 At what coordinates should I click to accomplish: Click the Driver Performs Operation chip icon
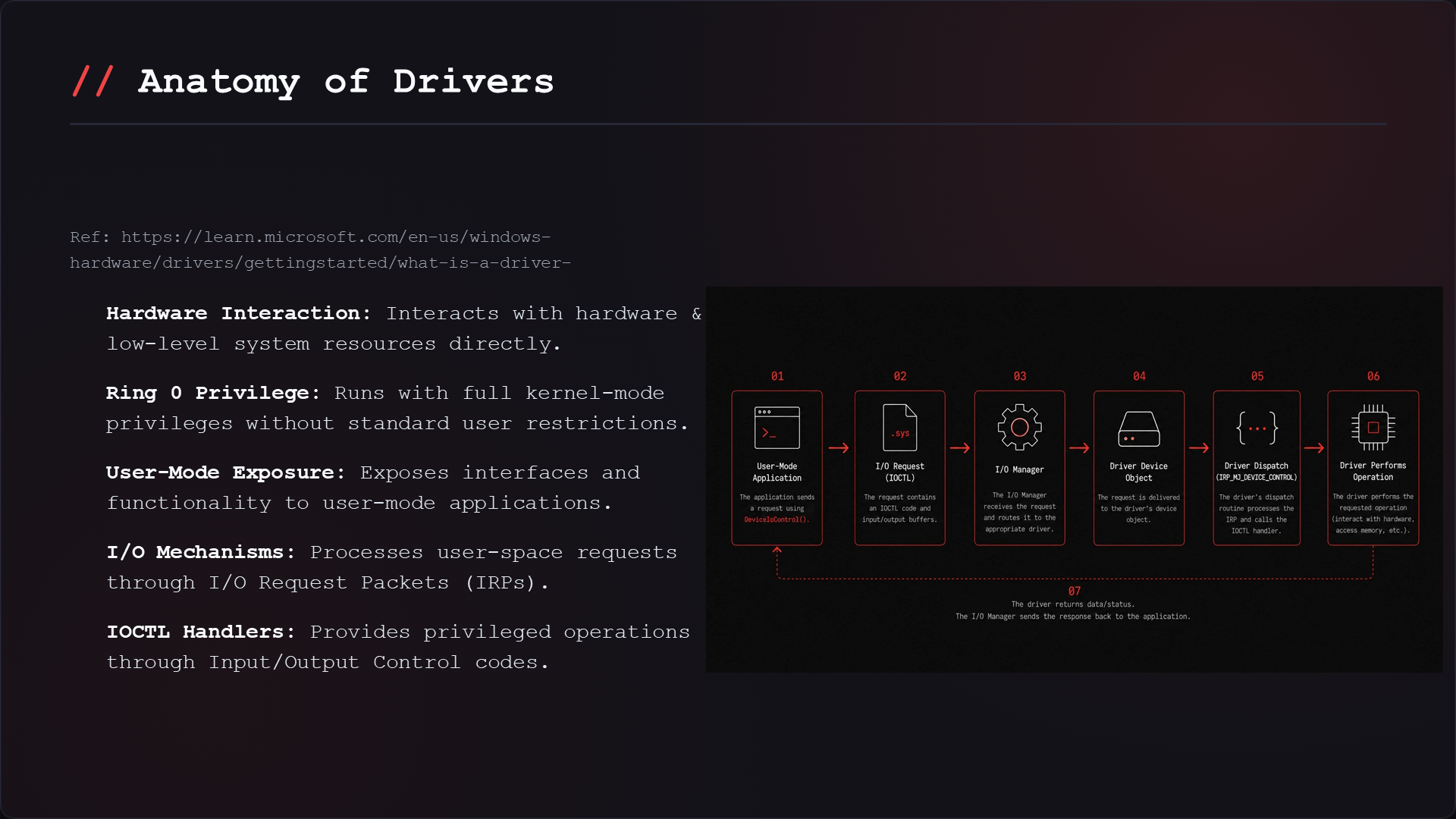coord(1373,428)
